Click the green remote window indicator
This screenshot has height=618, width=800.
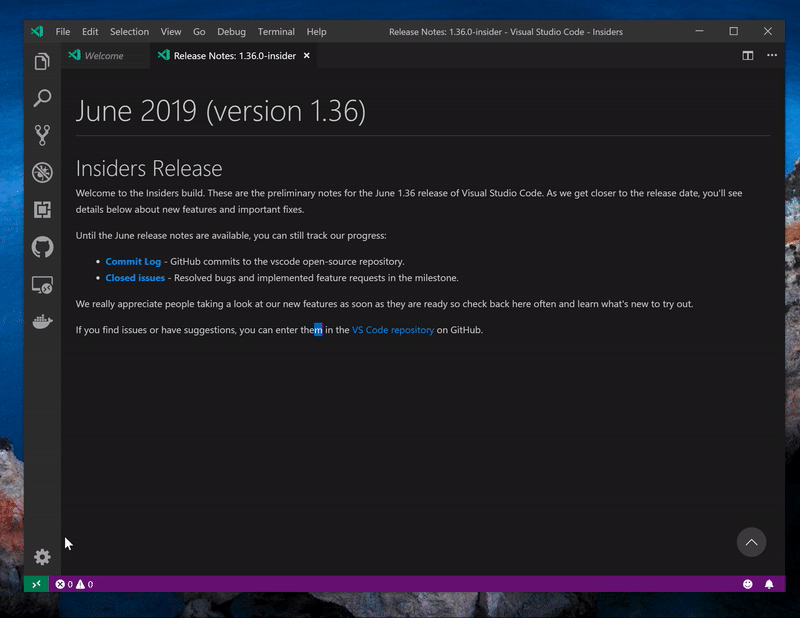pos(36,584)
